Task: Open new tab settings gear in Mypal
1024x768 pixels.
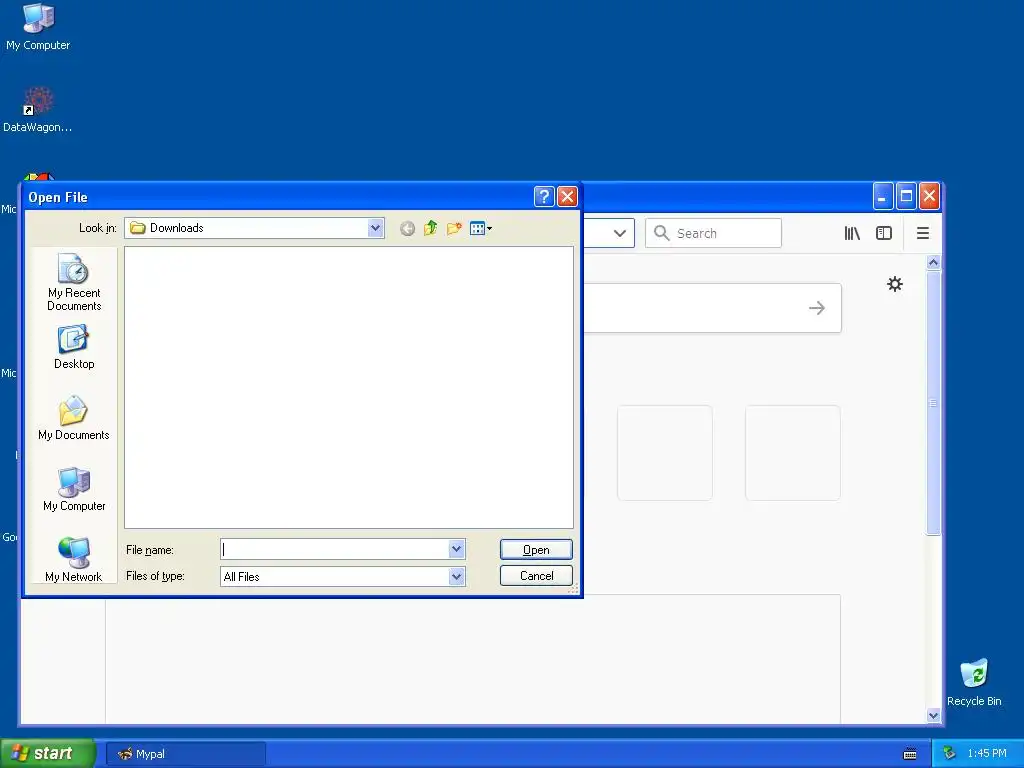Action: click(x=895, y=284)
